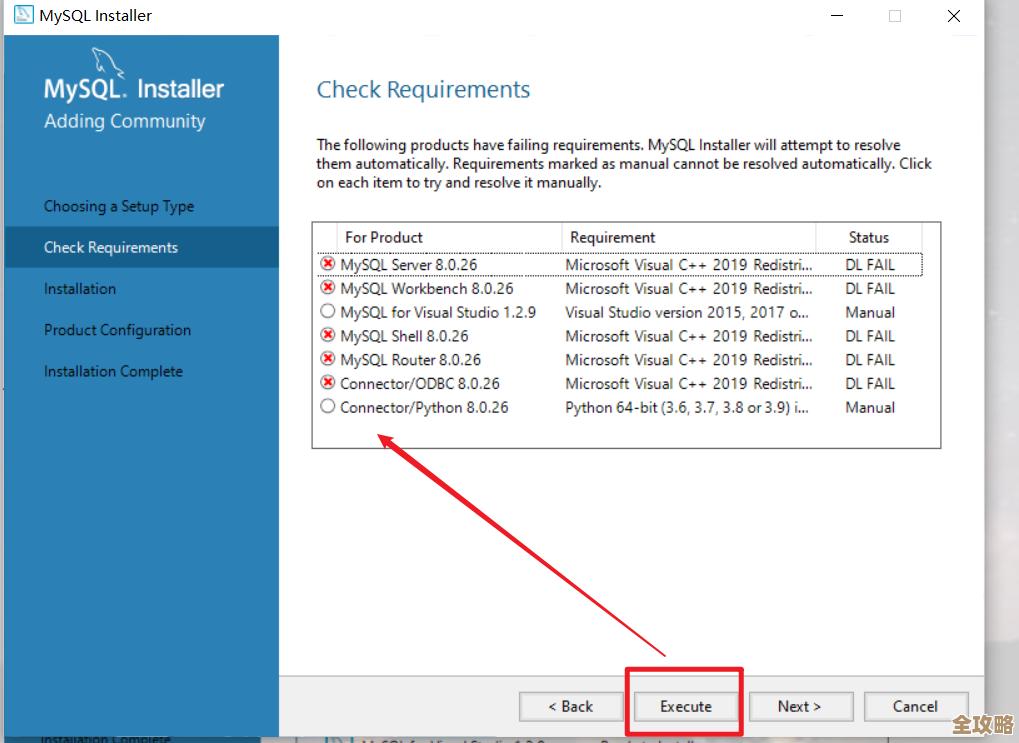Select the circle beside Connector/Python 8.0.26

(x=328, y=407)
